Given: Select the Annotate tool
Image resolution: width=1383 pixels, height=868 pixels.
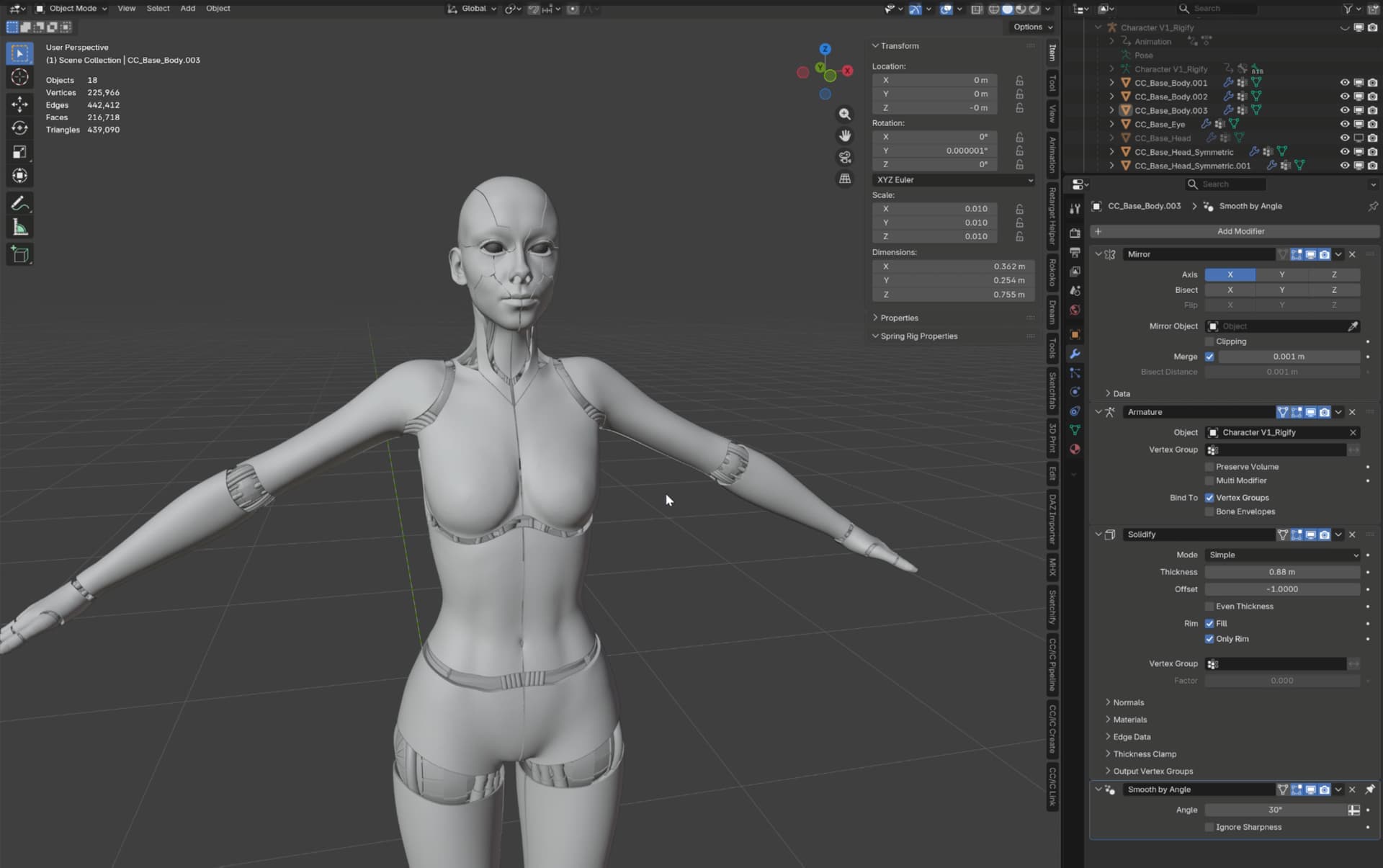Looking at the screenshot, I should [19, 204].
